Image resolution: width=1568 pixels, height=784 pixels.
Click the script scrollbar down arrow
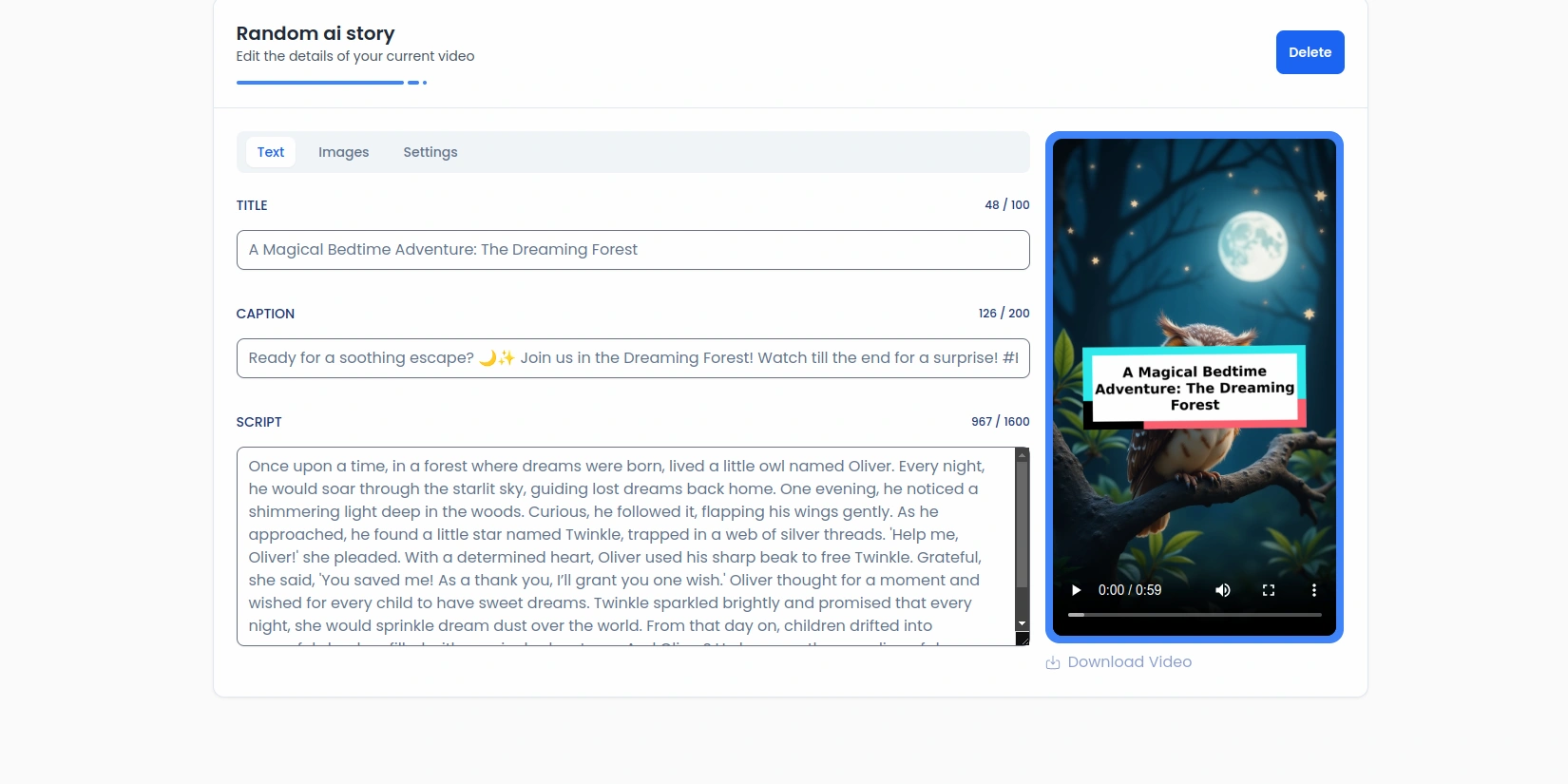(x=1023, y=624)
